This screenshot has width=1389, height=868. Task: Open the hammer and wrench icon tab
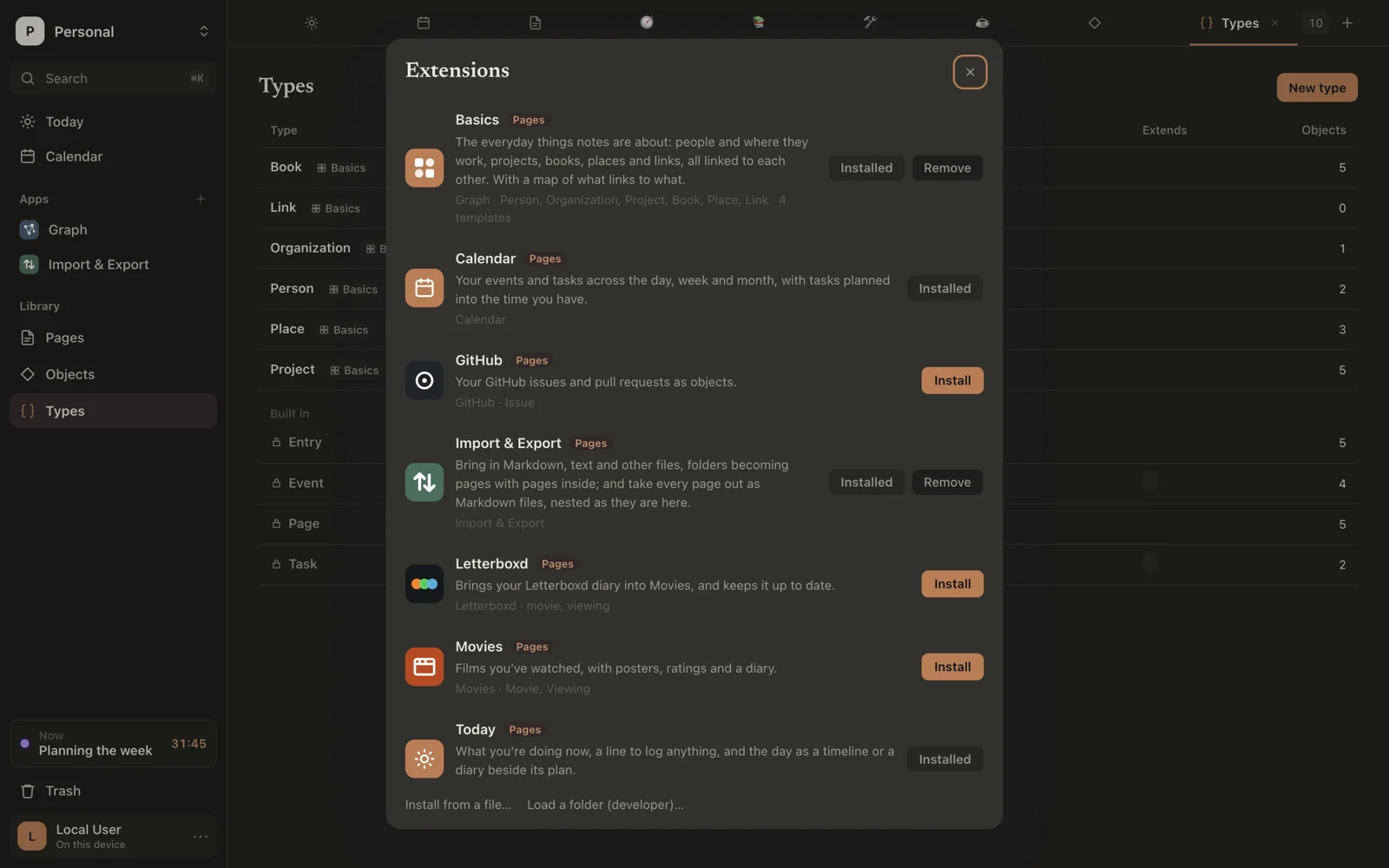pyautogui.click(x=870, y=23)
